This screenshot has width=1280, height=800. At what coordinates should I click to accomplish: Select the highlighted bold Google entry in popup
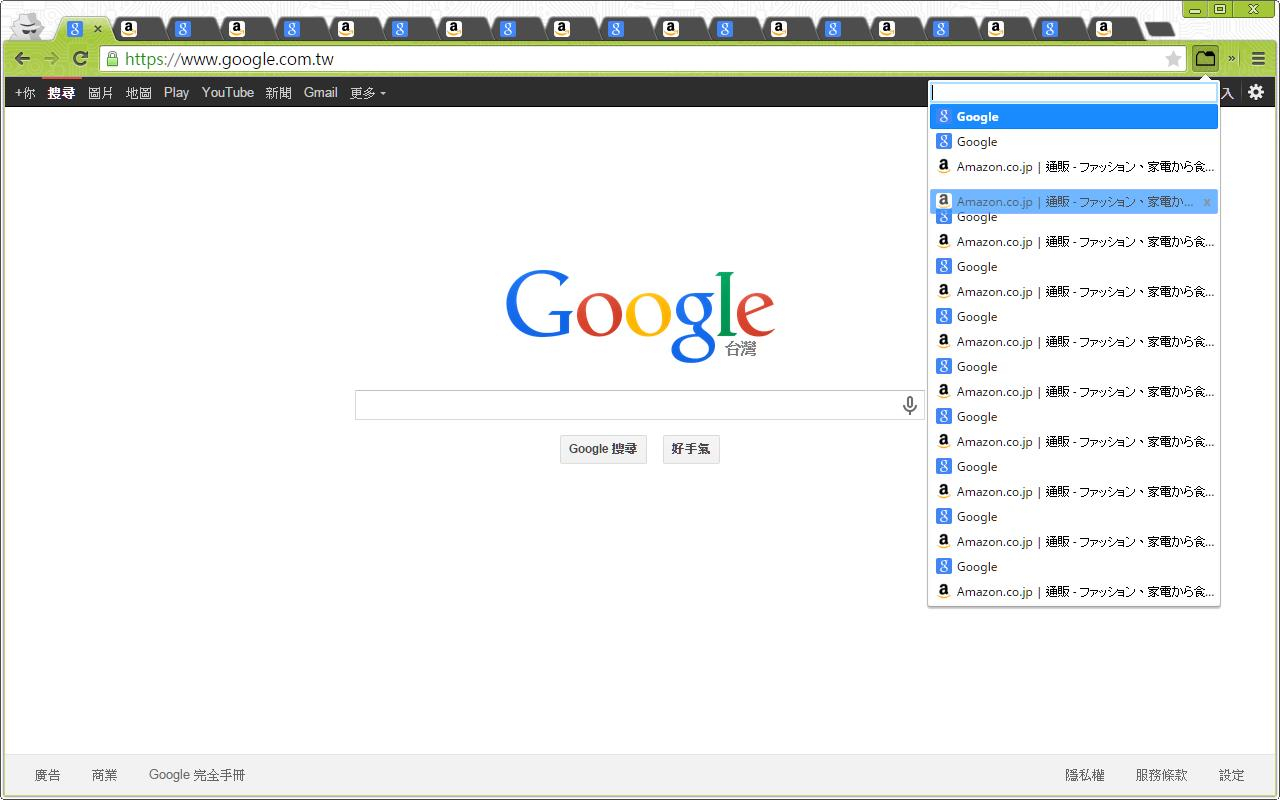(1074, 116)
